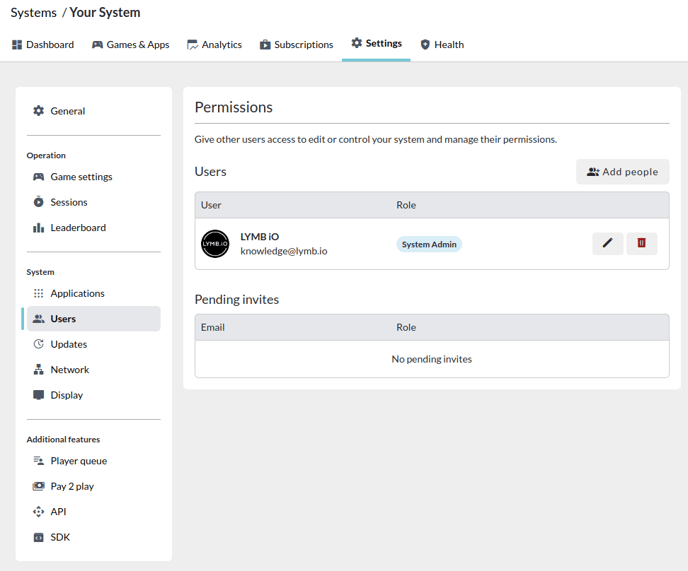This screenshot has width=688, height=571.
Task: Open API in sidebar
Action: click(93, 512)
